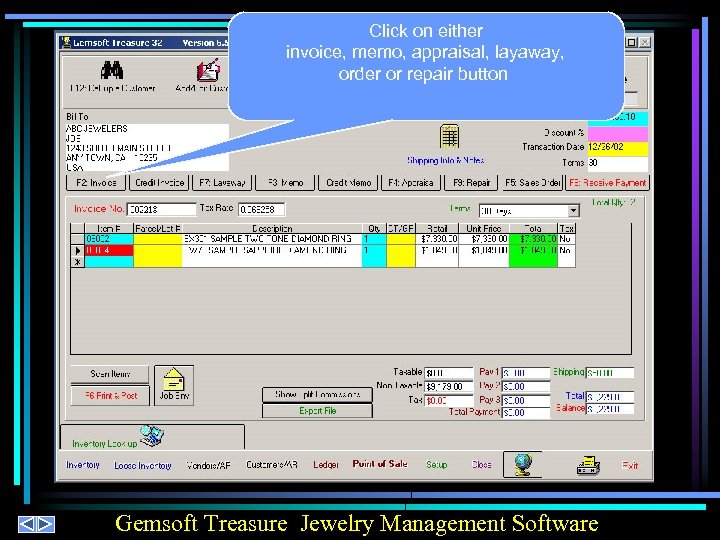Click the first row cyan item number cell
Screen dimensions: 720x540
[x=109, y=239]
